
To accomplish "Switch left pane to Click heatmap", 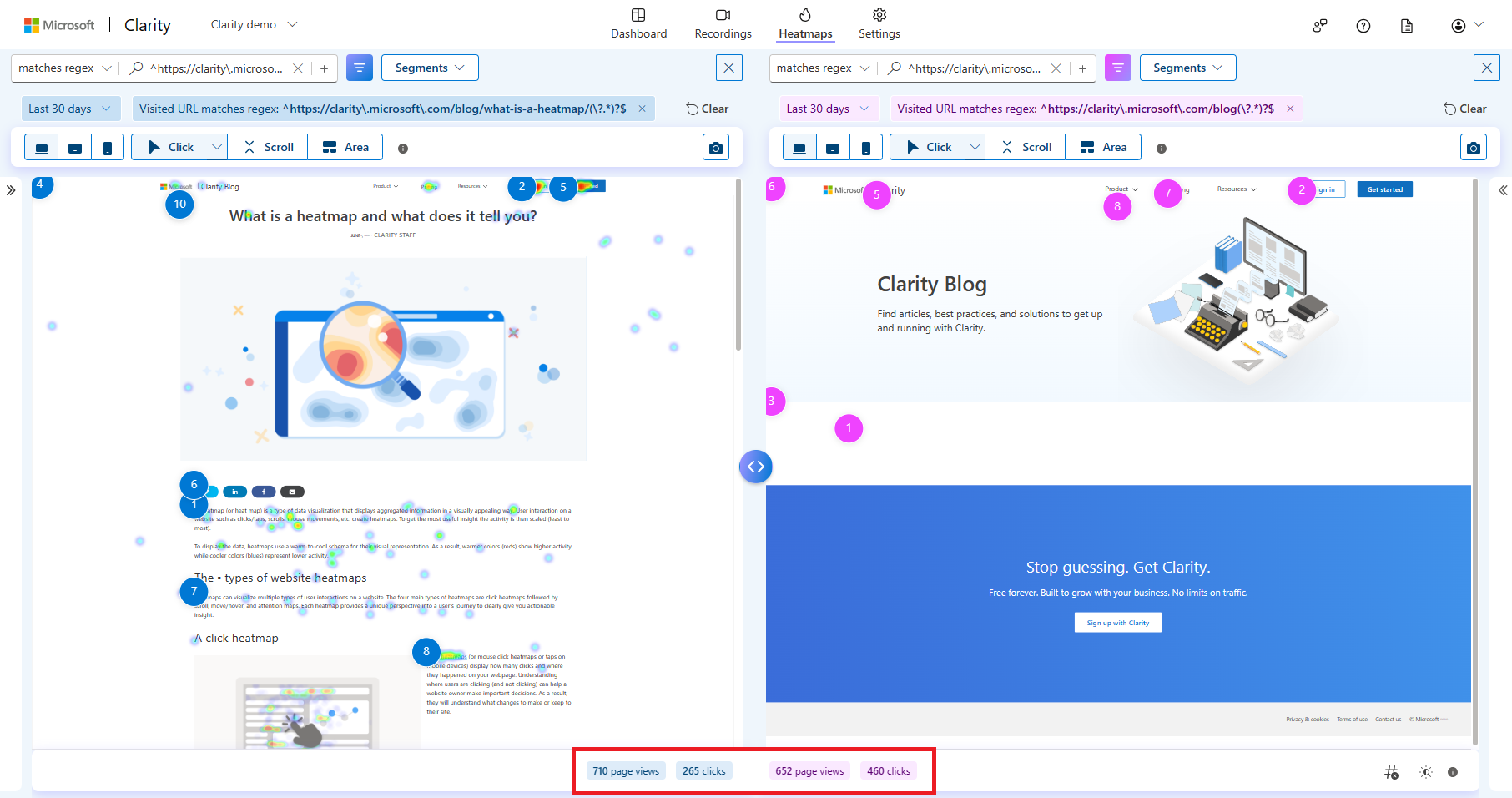I will point(171,147).
